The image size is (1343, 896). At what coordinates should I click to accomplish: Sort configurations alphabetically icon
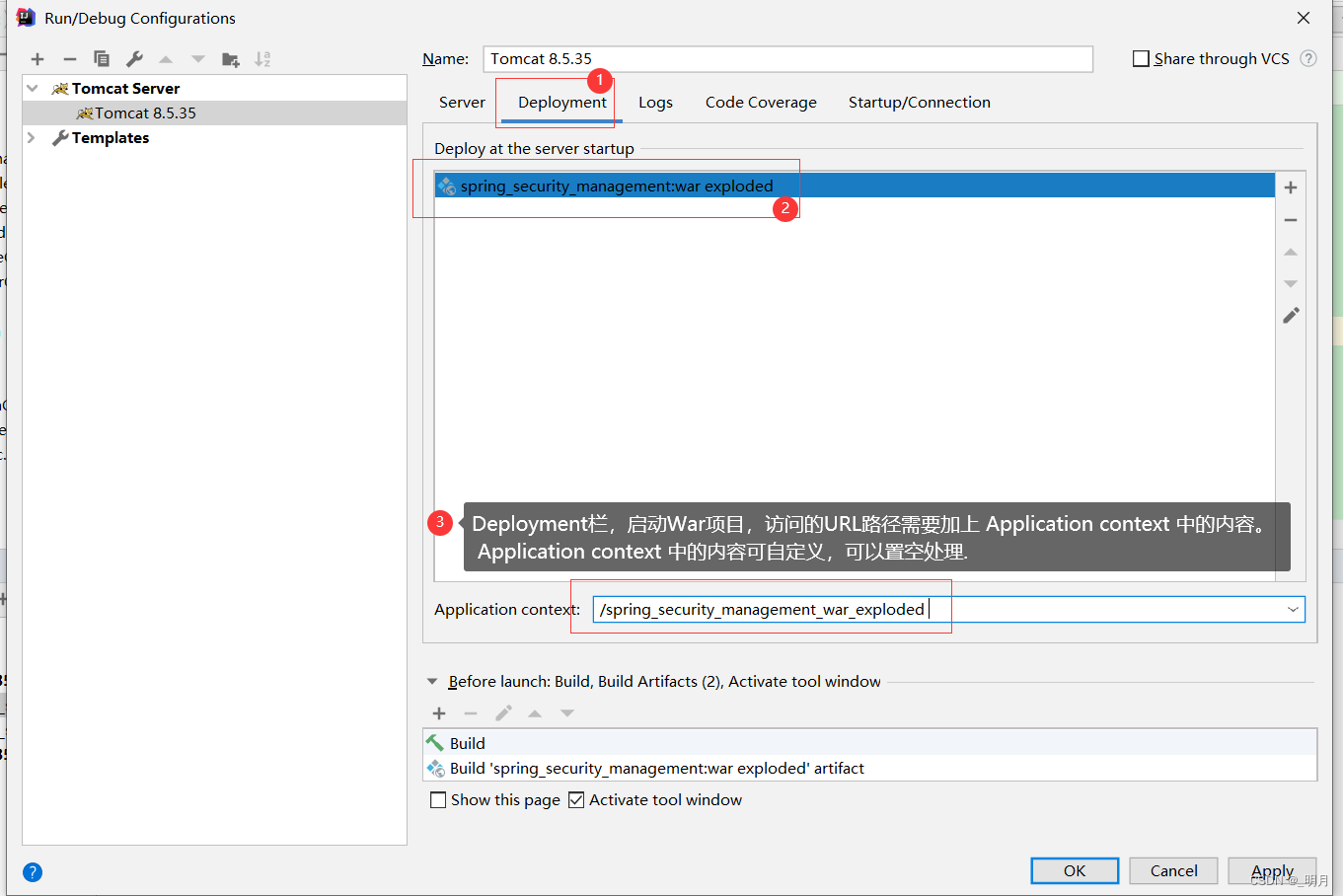[262, 59]
